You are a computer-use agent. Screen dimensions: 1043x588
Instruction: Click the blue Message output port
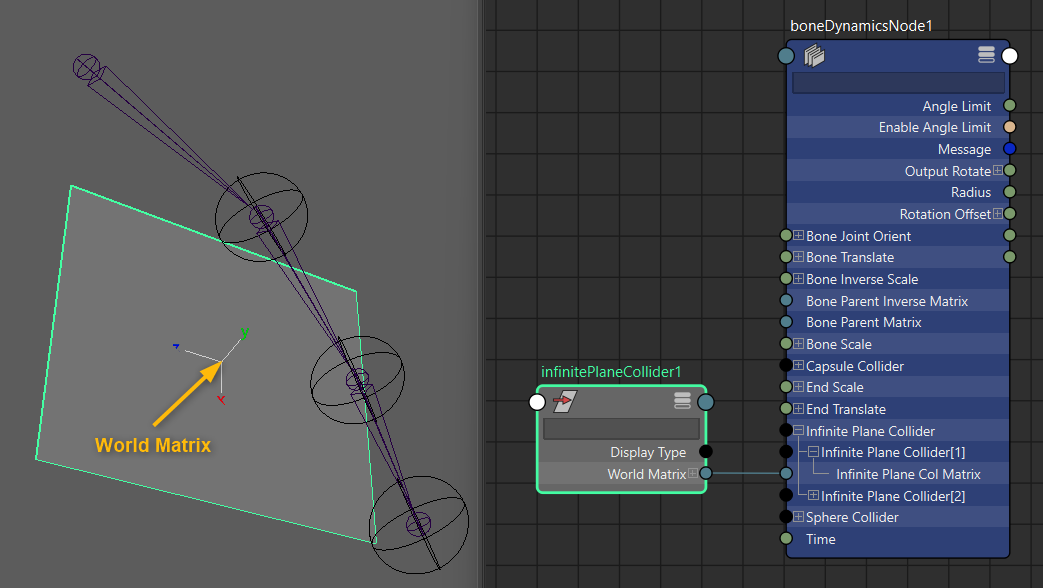point(1009,149)
